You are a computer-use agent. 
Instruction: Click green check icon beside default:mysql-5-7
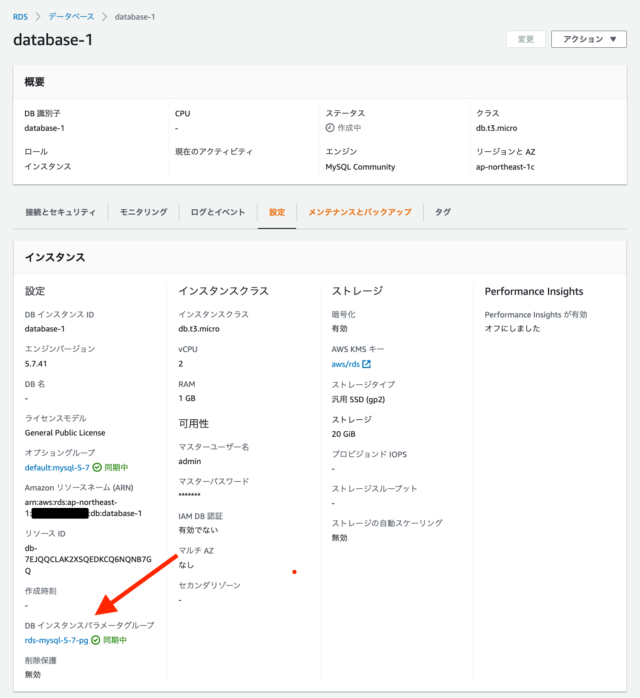[97, 468]
